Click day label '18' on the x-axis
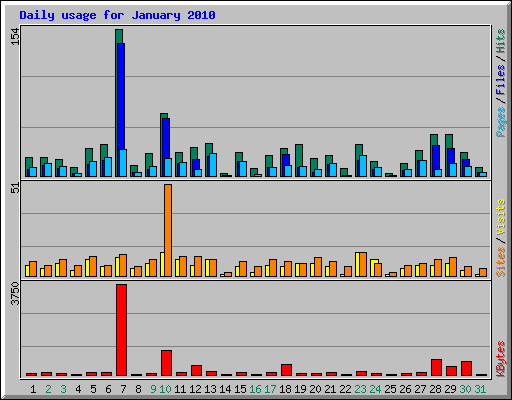512x400 pixels. (x=285, y=389)
